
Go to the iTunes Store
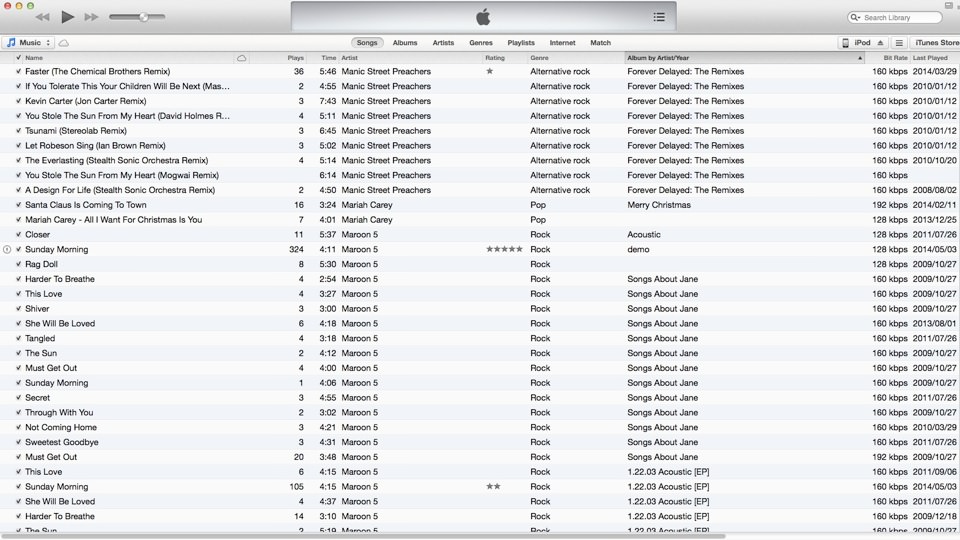pos(936,43)
